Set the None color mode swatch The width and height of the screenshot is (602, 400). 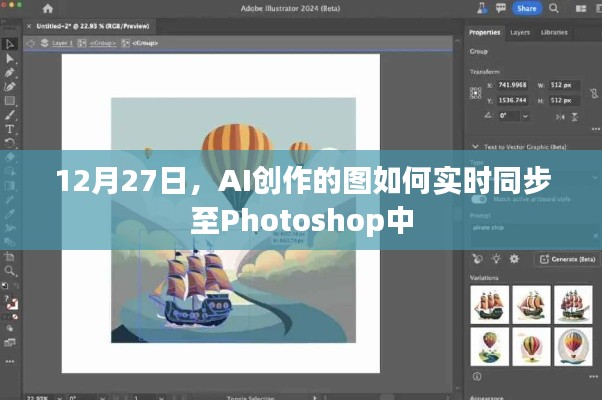(15, 317)
